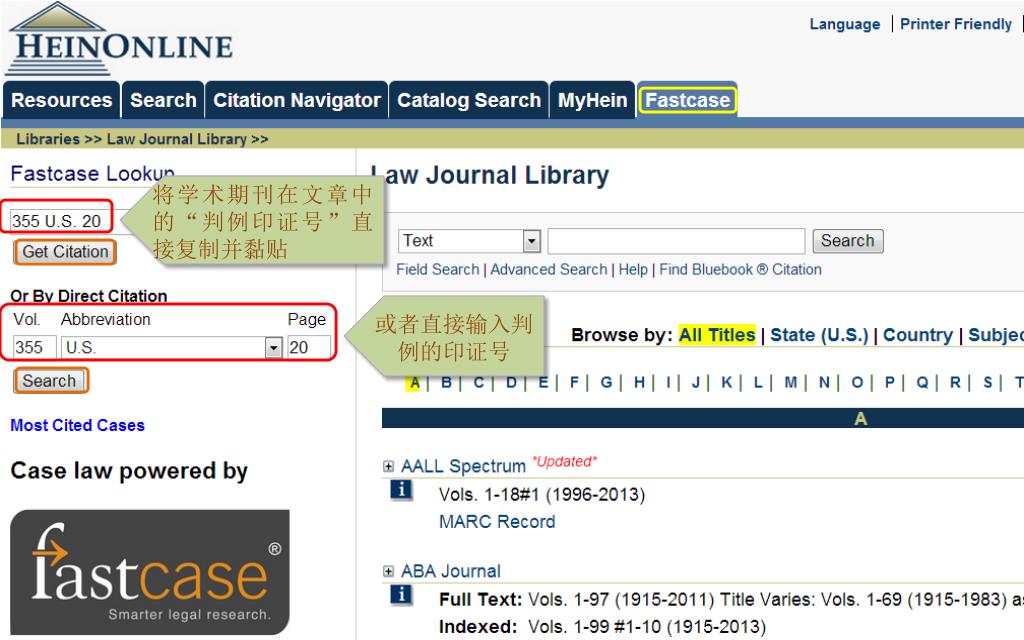Click the Advanced Search link
Image resolution: width=1024 pixels, height=640 pixels.
[x=549, y=270]
